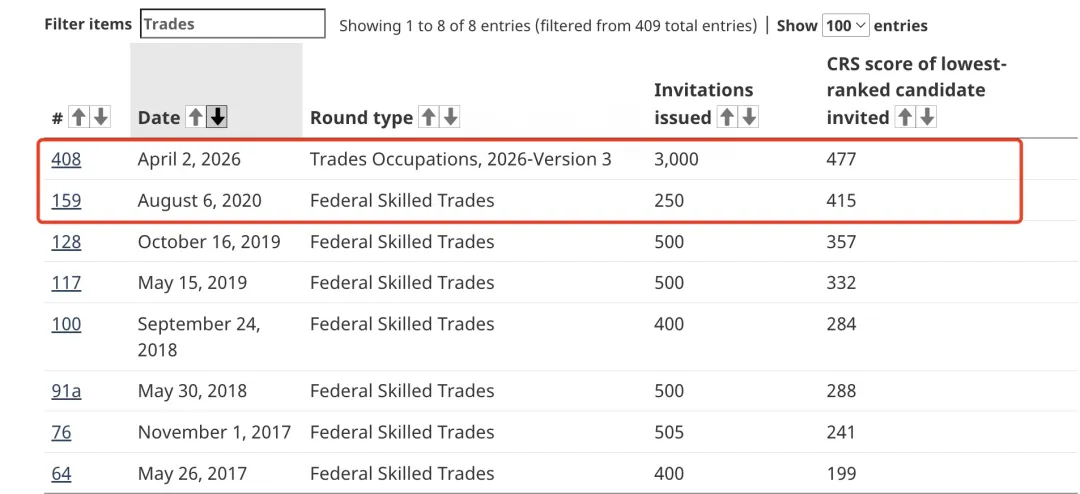
Task: Sort # column descending arrow
Action: click(x=100, y=118)
